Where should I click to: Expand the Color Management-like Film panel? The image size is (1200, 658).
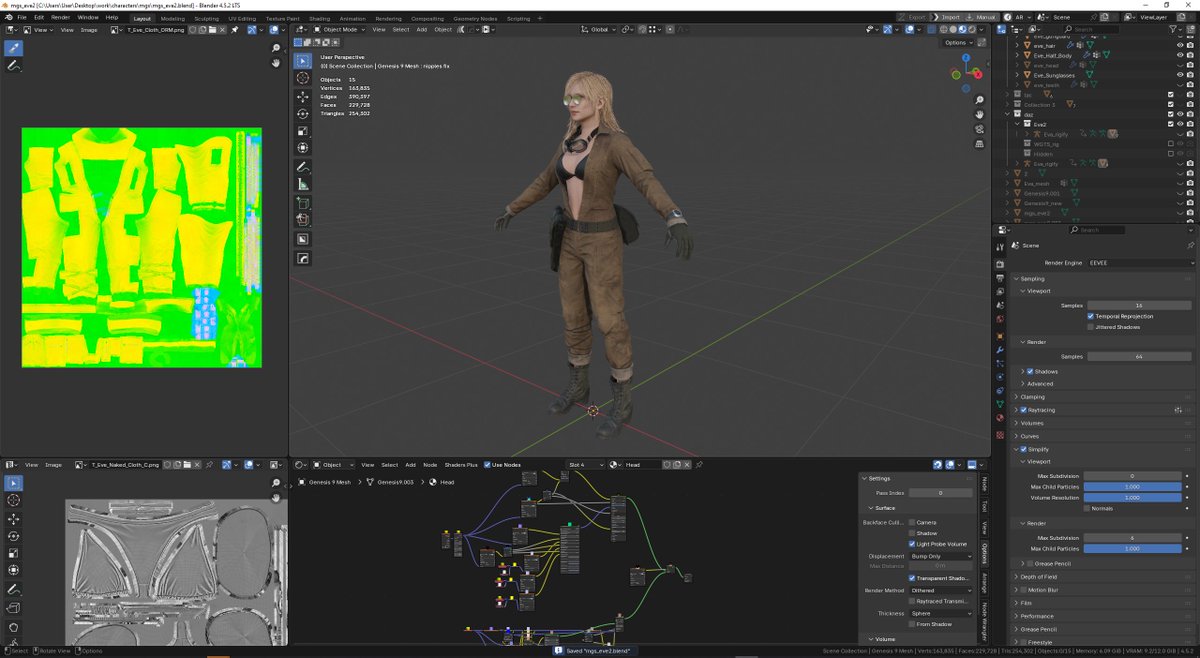pos(1017,603)
